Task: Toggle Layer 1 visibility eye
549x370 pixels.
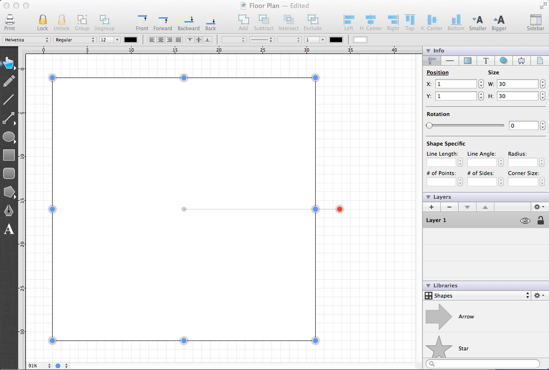Action: 525,221
